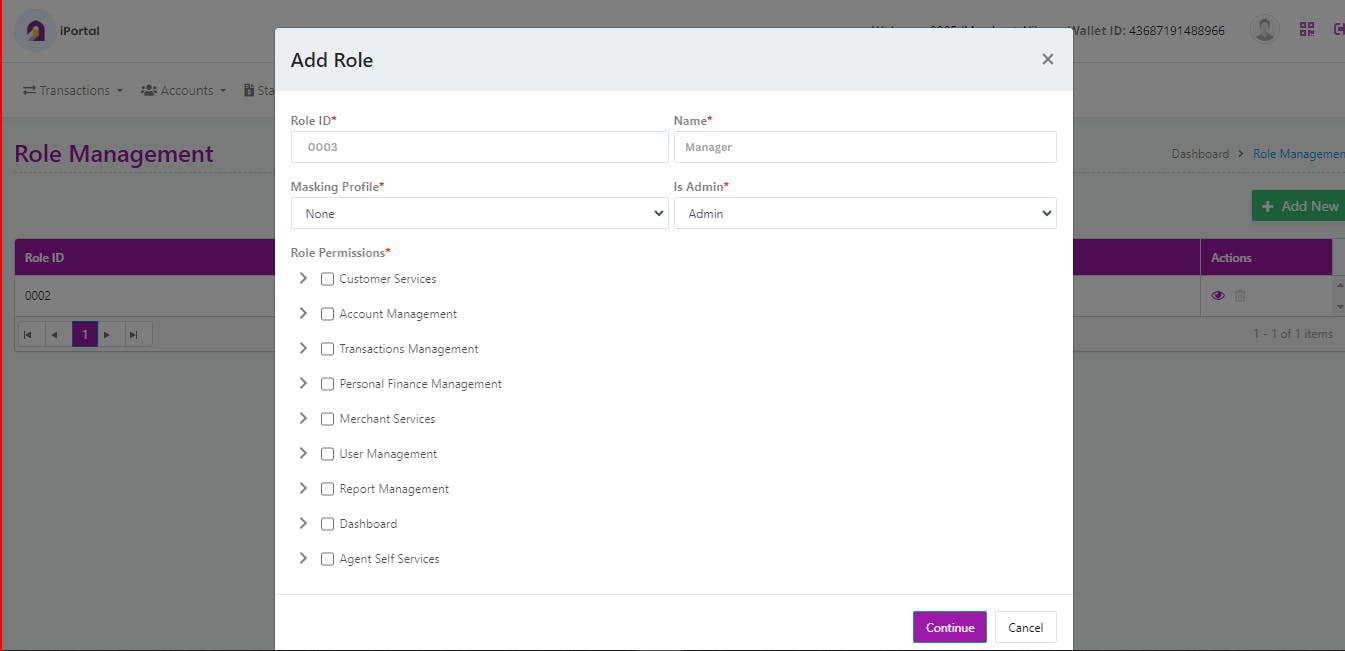The image size is (1345, 651).
Task: Click the Cancel button
Action: [x=1025, y=628]
